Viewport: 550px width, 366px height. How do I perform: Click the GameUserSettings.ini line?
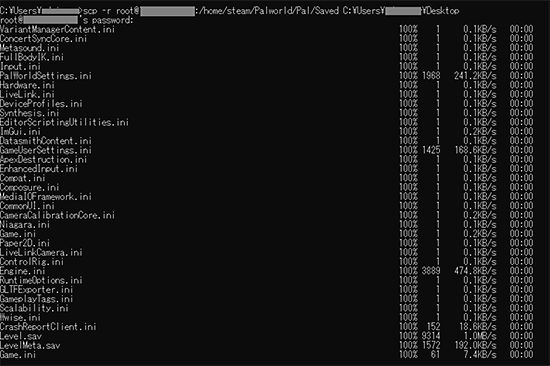click(x=267, y=151)
